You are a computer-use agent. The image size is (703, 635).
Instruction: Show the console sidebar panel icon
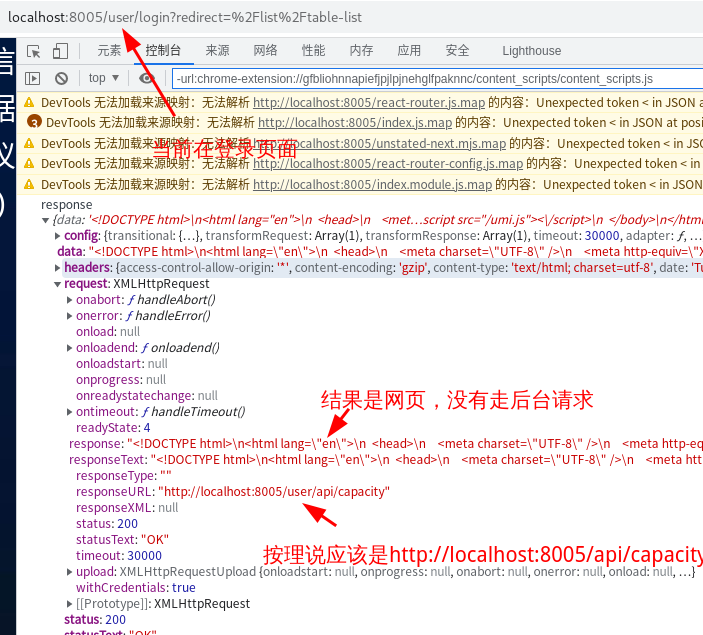[33, 78]
